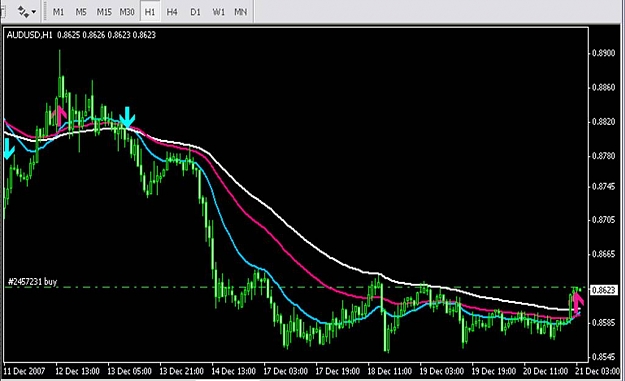Click the 17 Dec 19:00 time label
This screenshot has width=625, height=381.
coord(338,371)
